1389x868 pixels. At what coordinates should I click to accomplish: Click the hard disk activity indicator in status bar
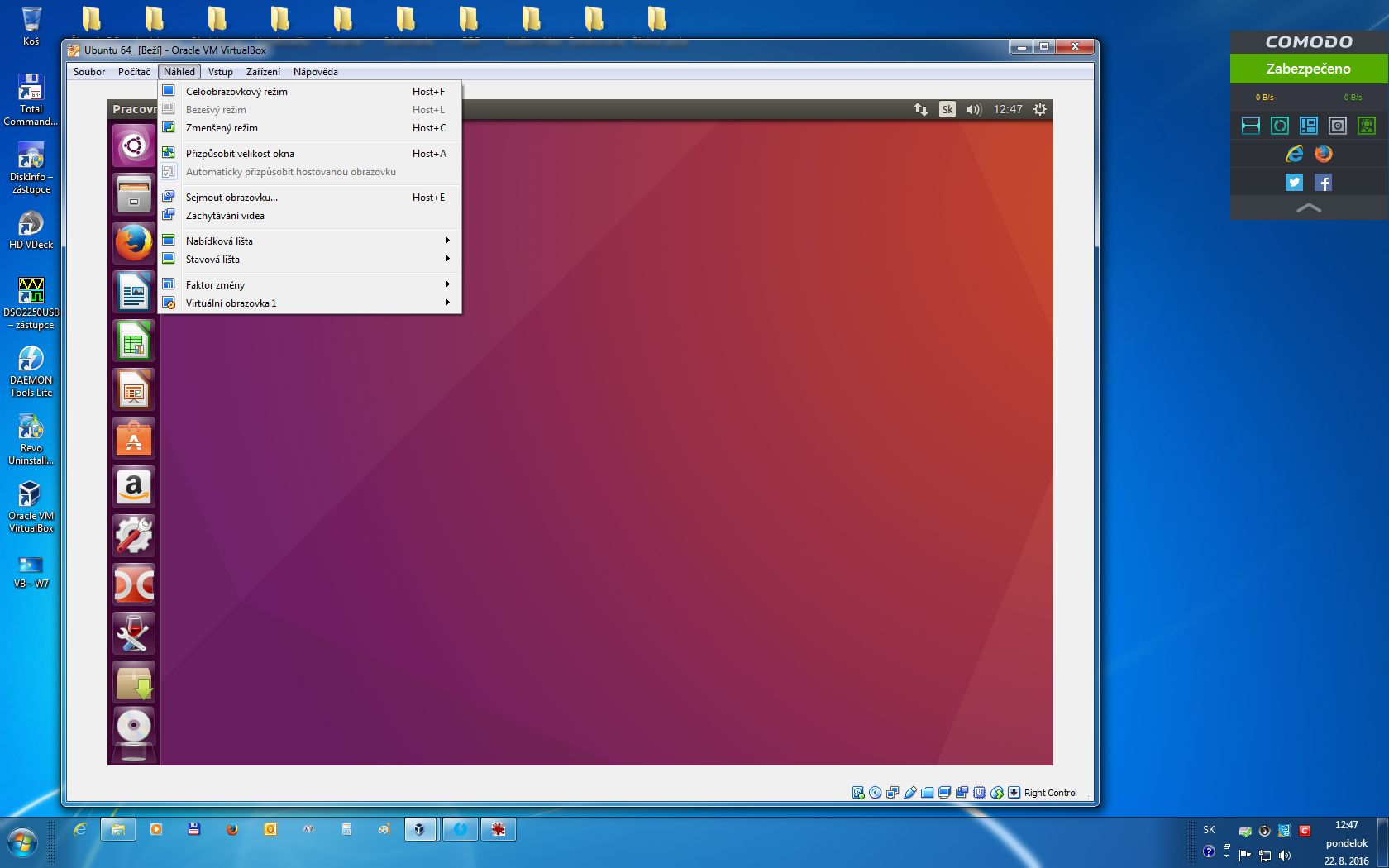[858, 793]
